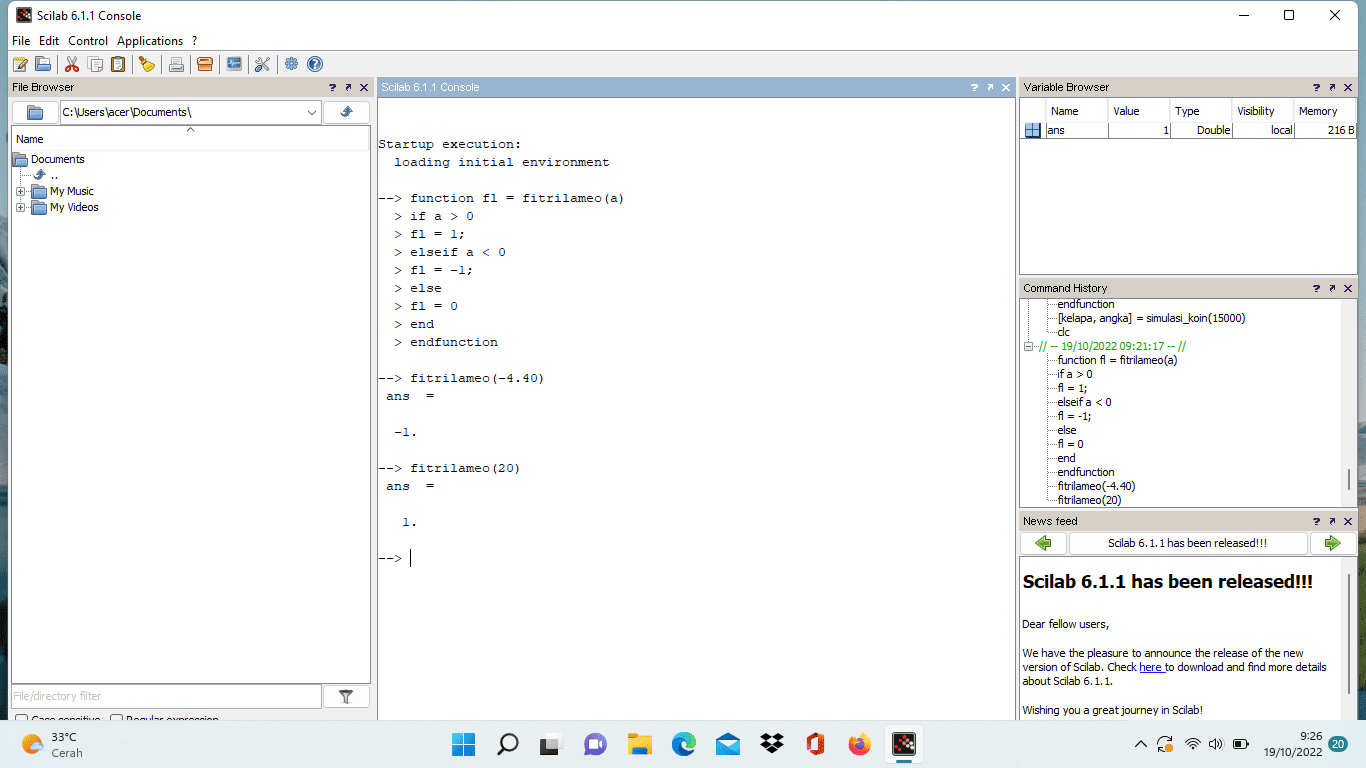Open ATOMS module manager box icon
The height and width of the screenshot is (768, 1366).
[205, 64]
